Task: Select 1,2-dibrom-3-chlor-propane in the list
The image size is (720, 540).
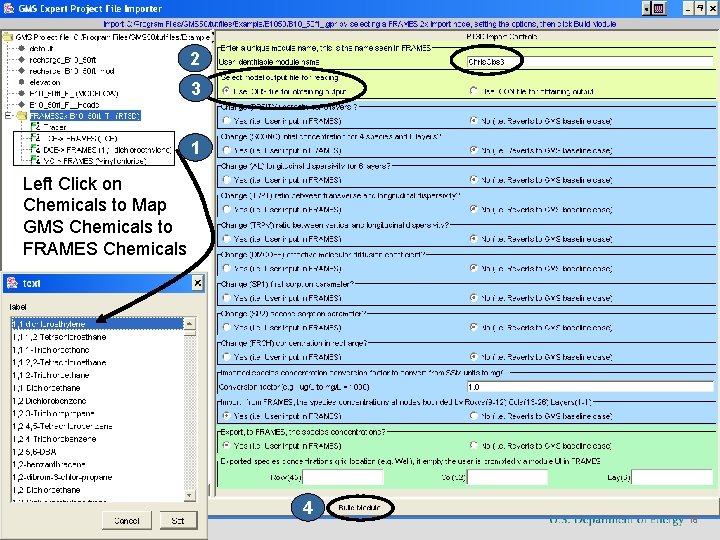Action: (x=97, y=477)
